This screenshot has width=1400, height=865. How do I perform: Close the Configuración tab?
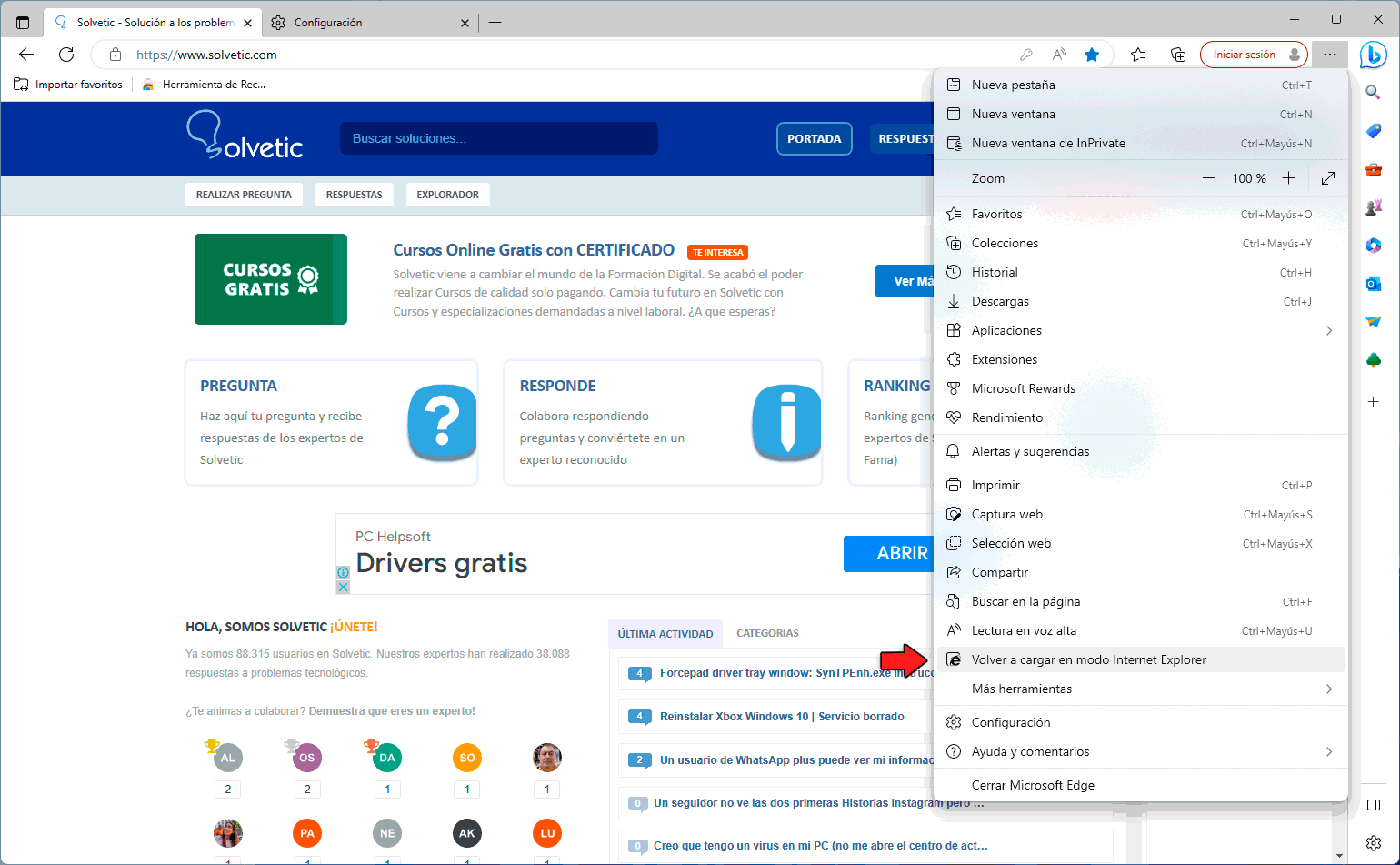click(465, 23)
